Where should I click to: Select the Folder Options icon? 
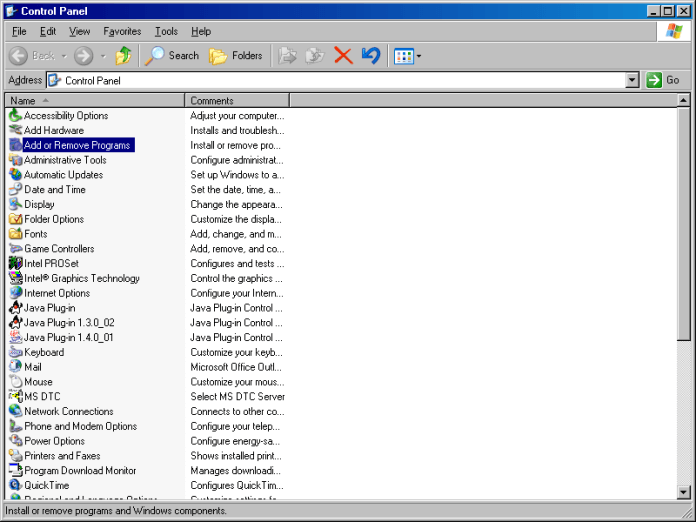(x=16, y=219)
